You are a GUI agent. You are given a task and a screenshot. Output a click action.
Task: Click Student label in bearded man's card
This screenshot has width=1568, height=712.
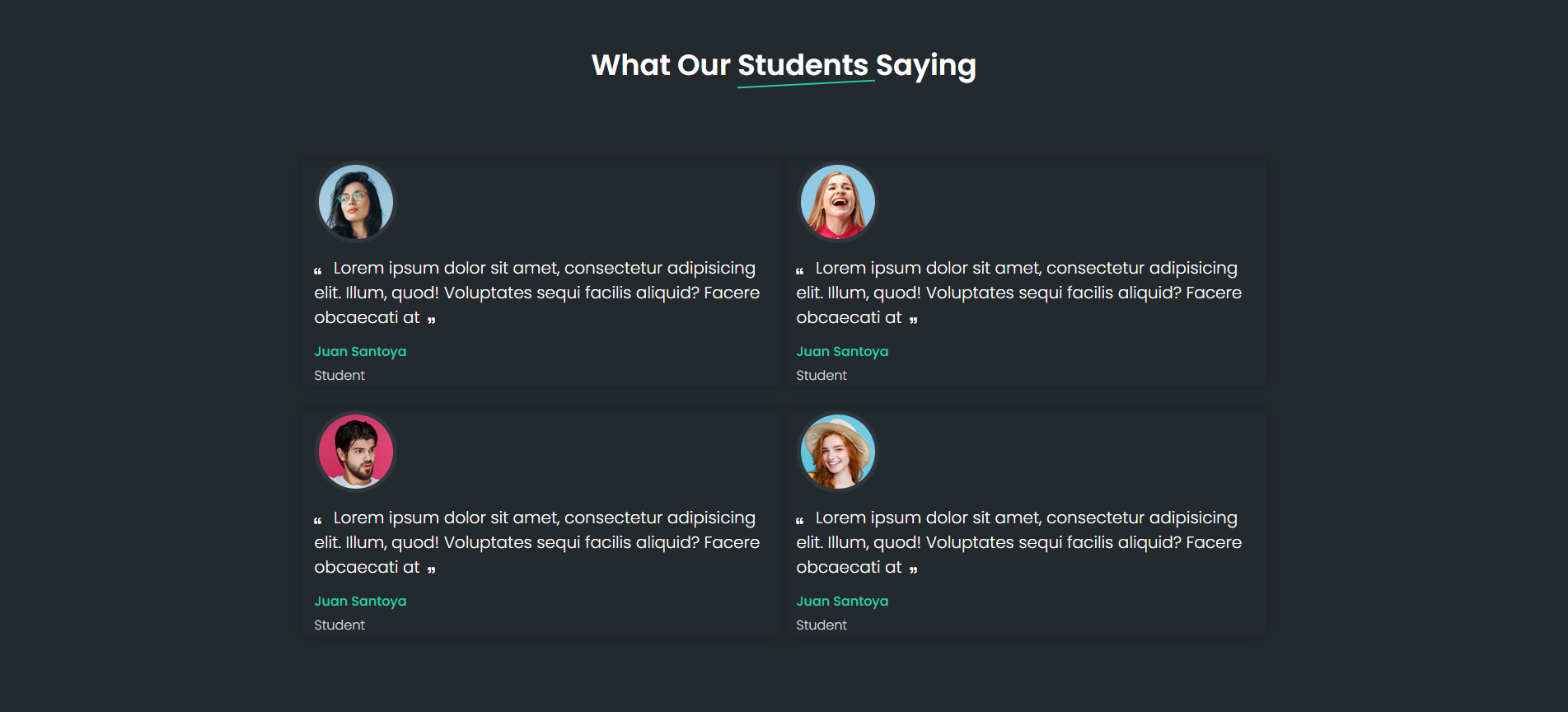point(339,625)
